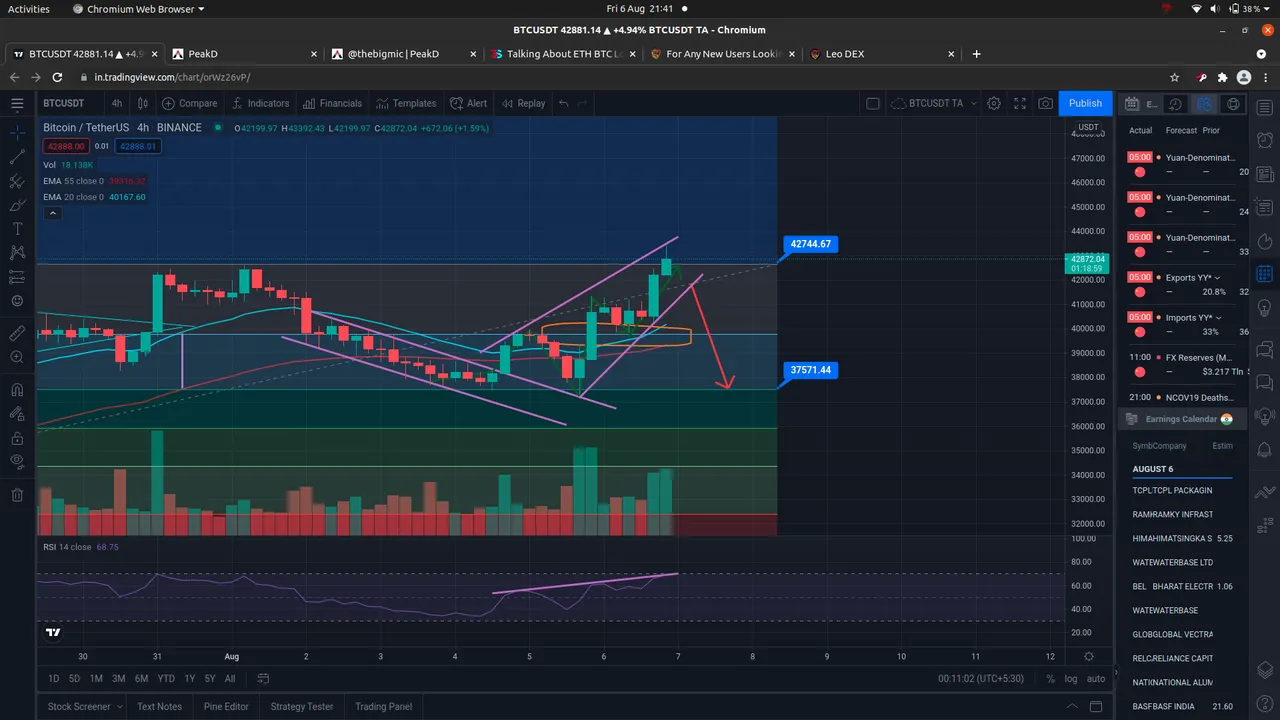This screenshot has height=720, width=1280.
Task: Open the 4h interval dropdown
Action: point(117,103)
